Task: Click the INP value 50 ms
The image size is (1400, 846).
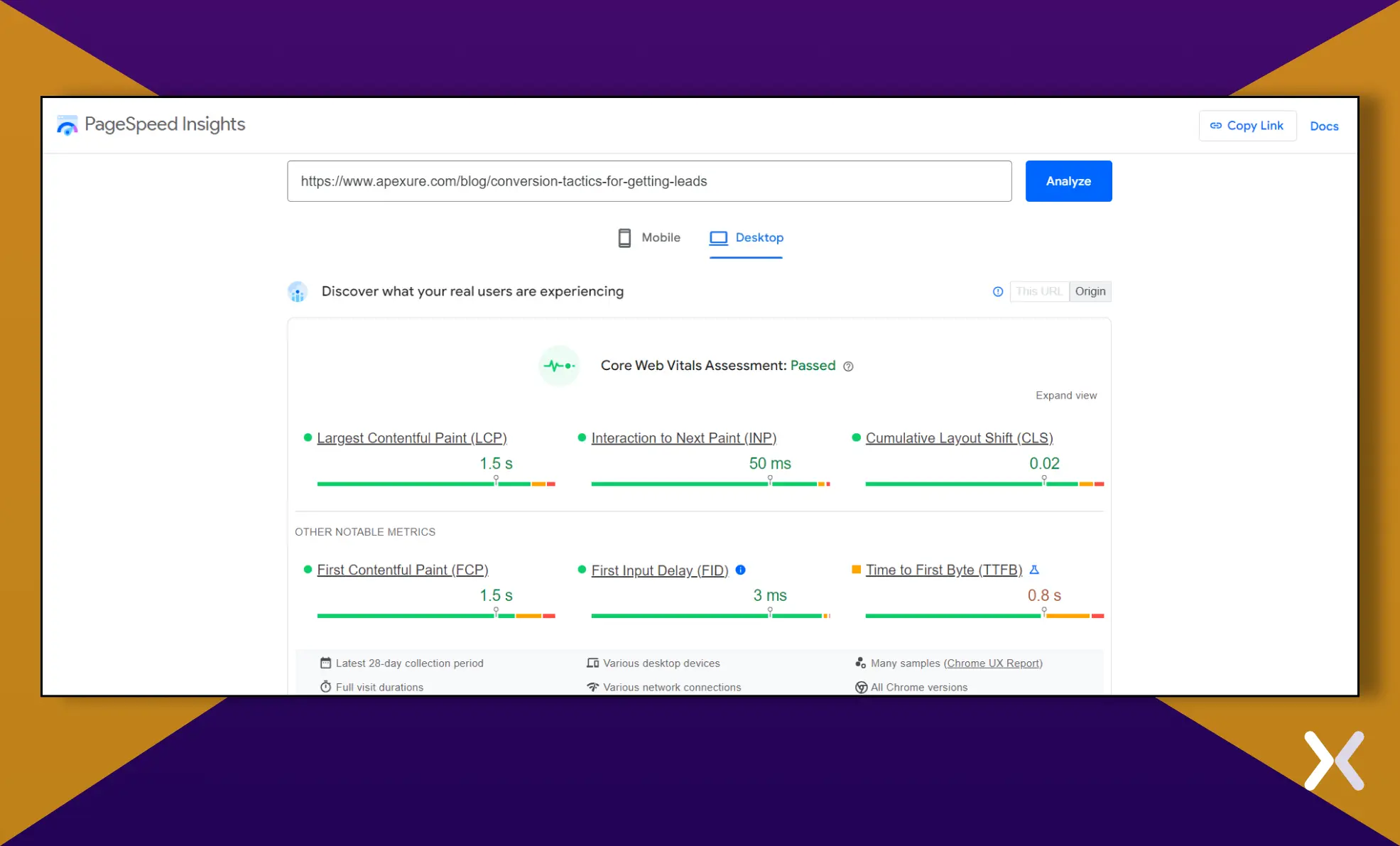Action: pyautogui.click(x=769, y=464)
